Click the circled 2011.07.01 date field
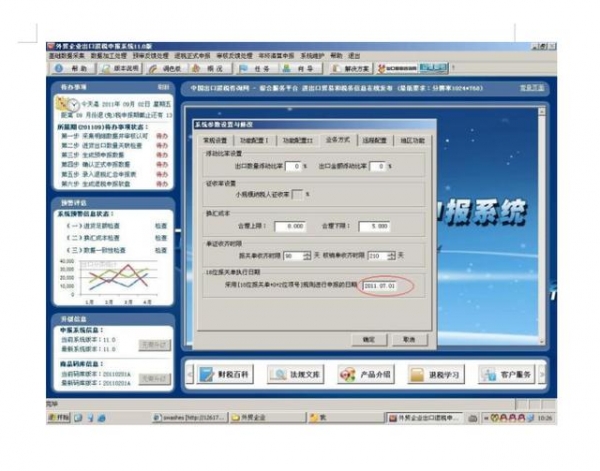600x471 pixels. (x=382, y=285)
